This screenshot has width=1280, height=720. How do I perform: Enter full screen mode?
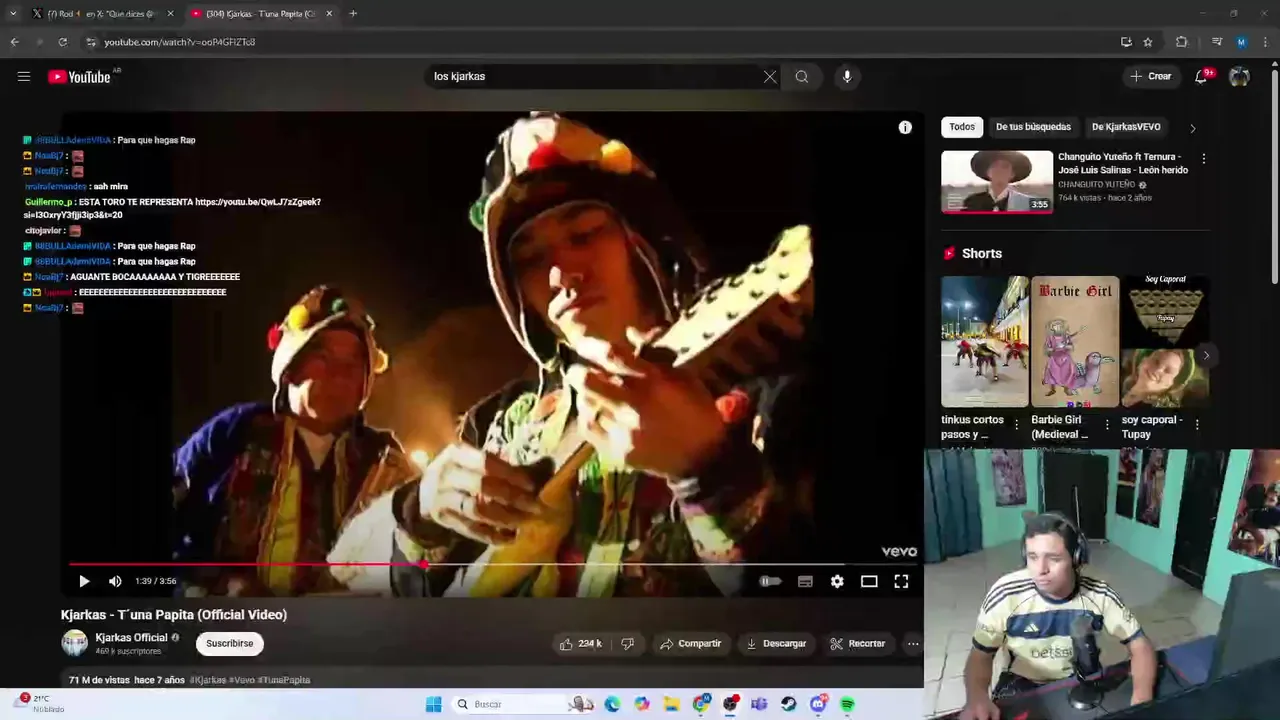(x=901, y=581)
